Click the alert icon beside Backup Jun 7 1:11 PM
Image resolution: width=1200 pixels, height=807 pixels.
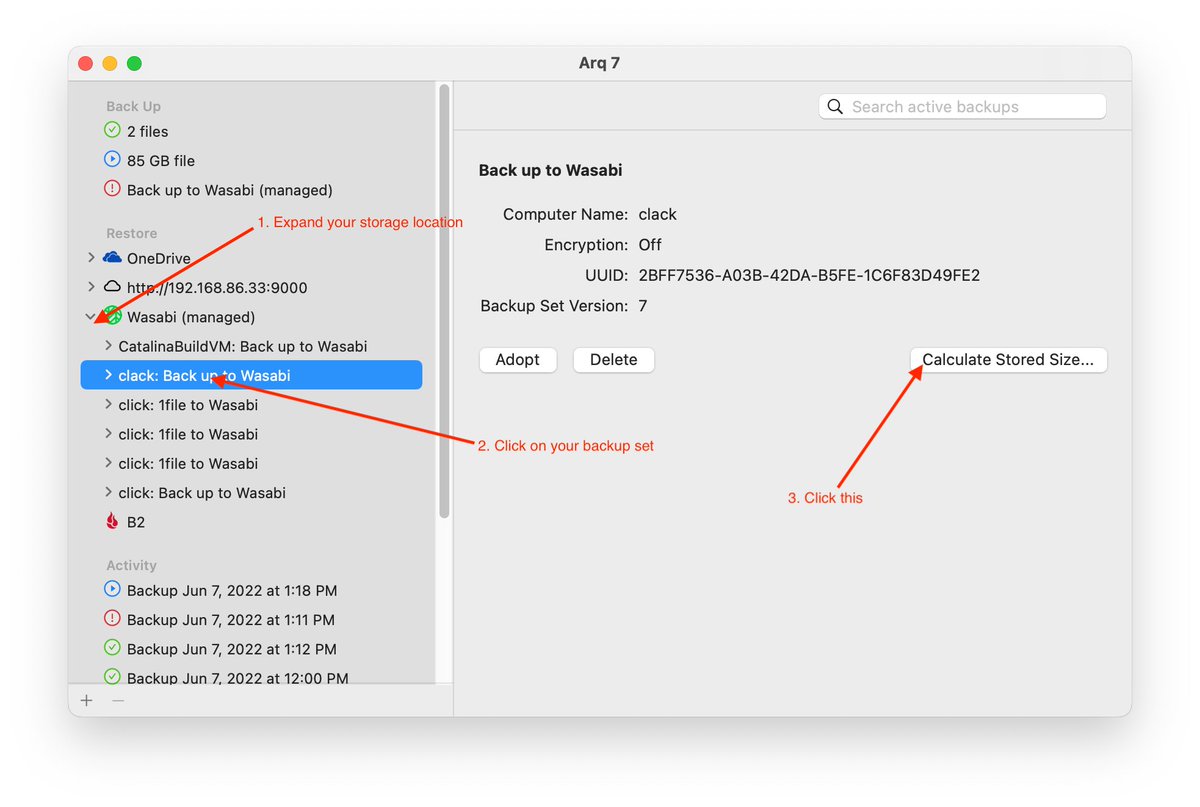112,619
